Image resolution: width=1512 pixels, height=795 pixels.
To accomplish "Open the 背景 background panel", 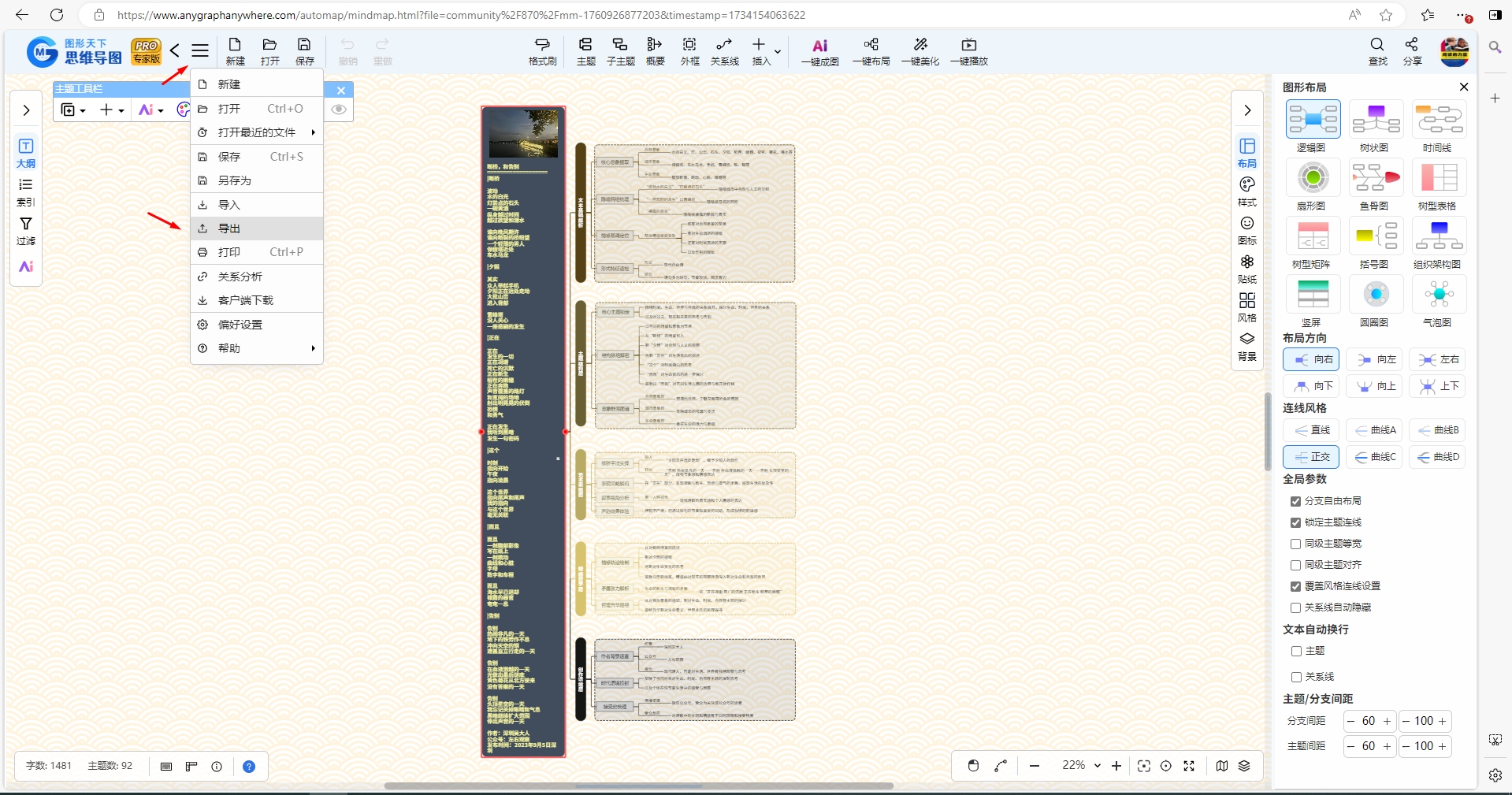I will click(1247, 346).
